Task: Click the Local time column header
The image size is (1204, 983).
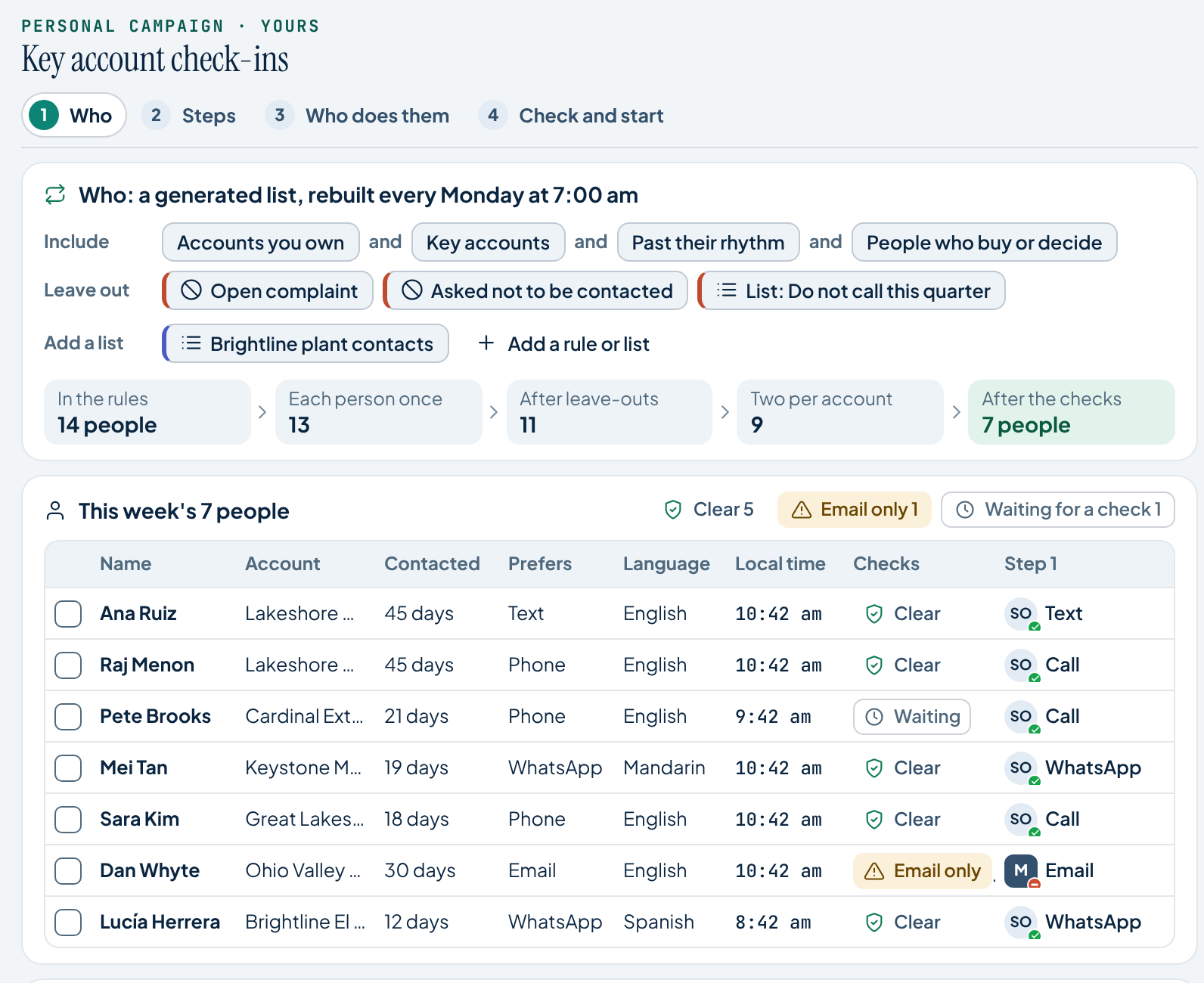Action: point(780,564)
